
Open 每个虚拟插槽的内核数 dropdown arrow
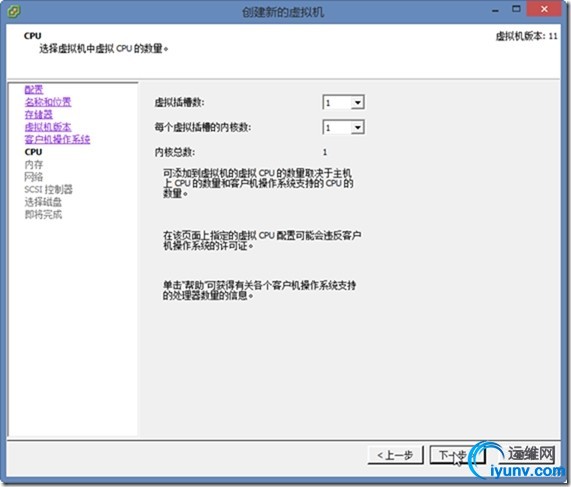point(357,127)
